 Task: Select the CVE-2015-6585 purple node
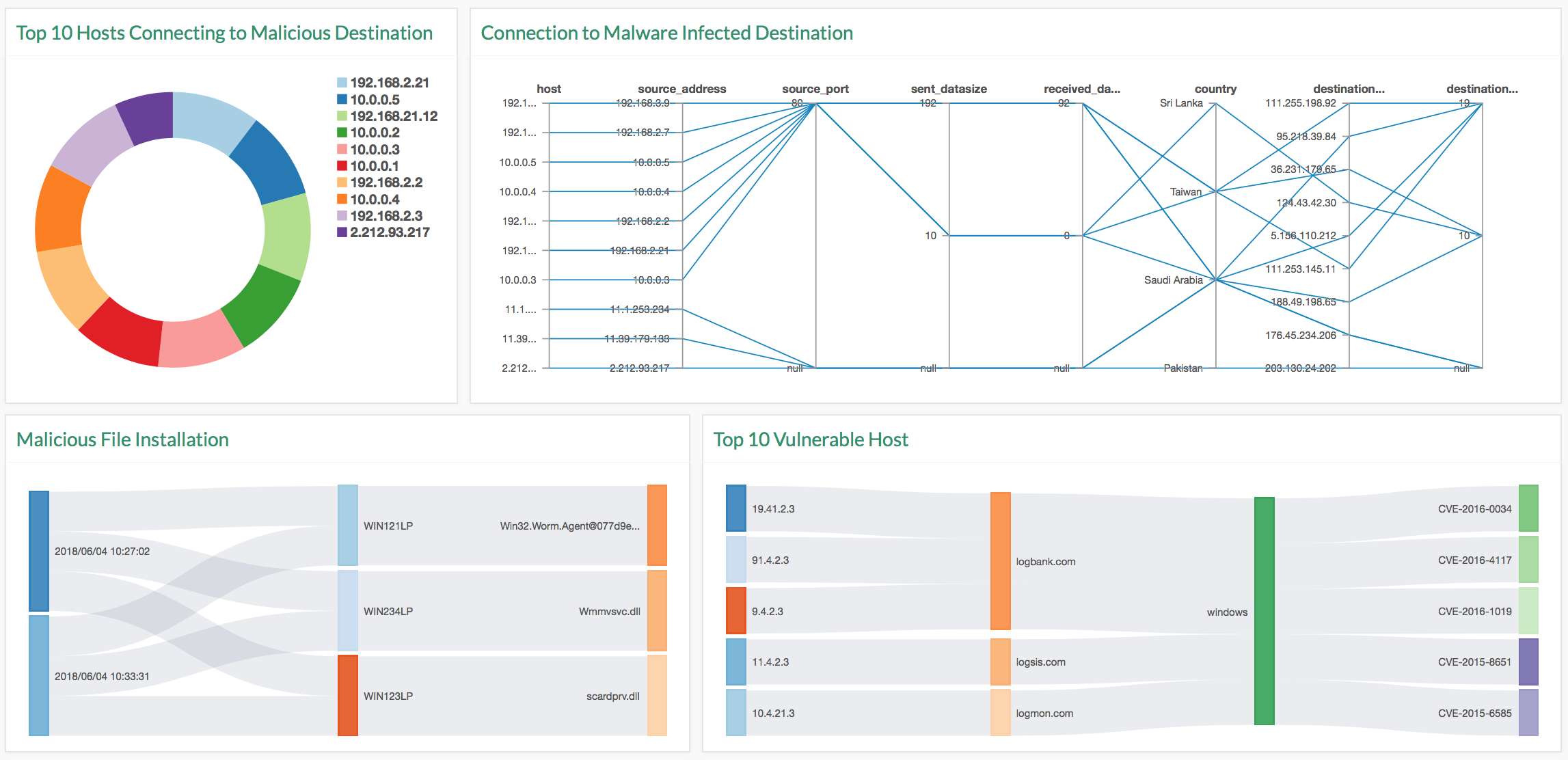(1528, 712)
